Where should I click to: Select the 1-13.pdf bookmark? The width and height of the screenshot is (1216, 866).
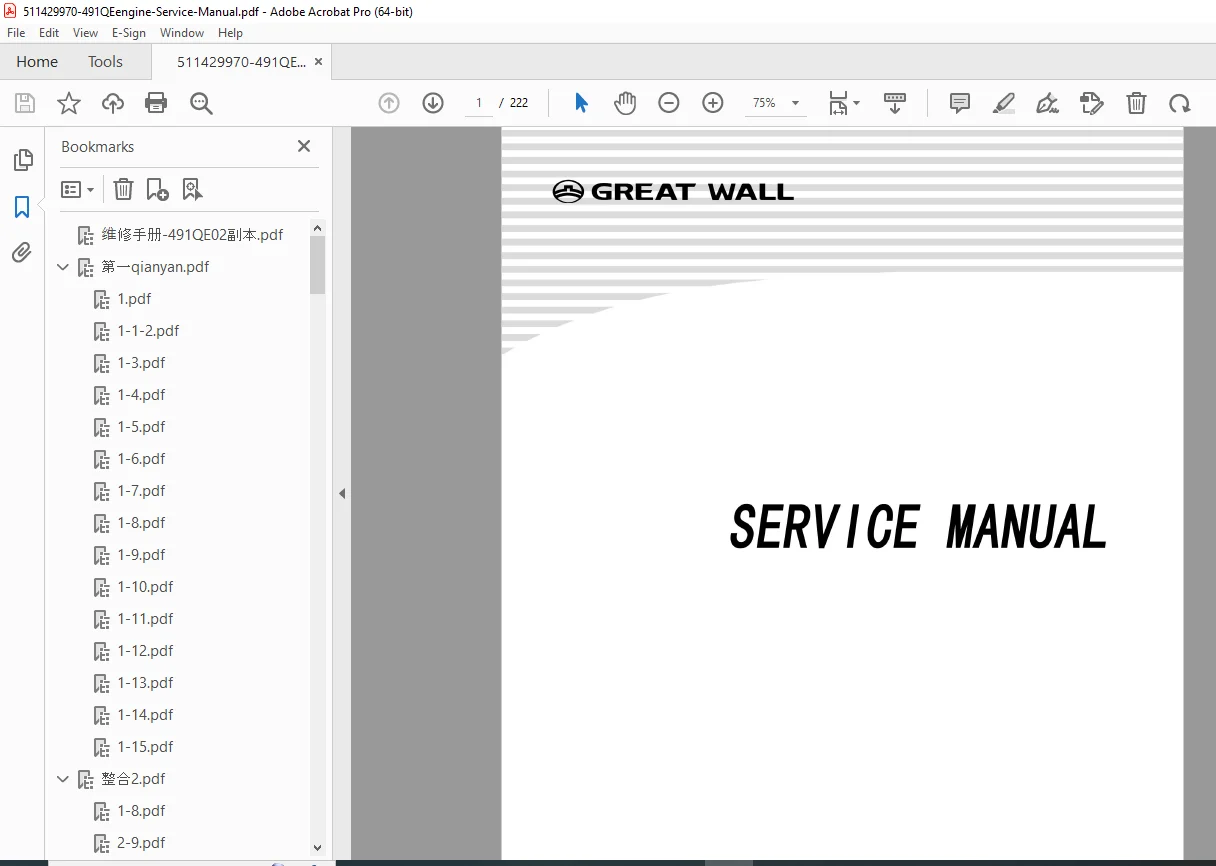pyautogui.click(x=145, y=683)
